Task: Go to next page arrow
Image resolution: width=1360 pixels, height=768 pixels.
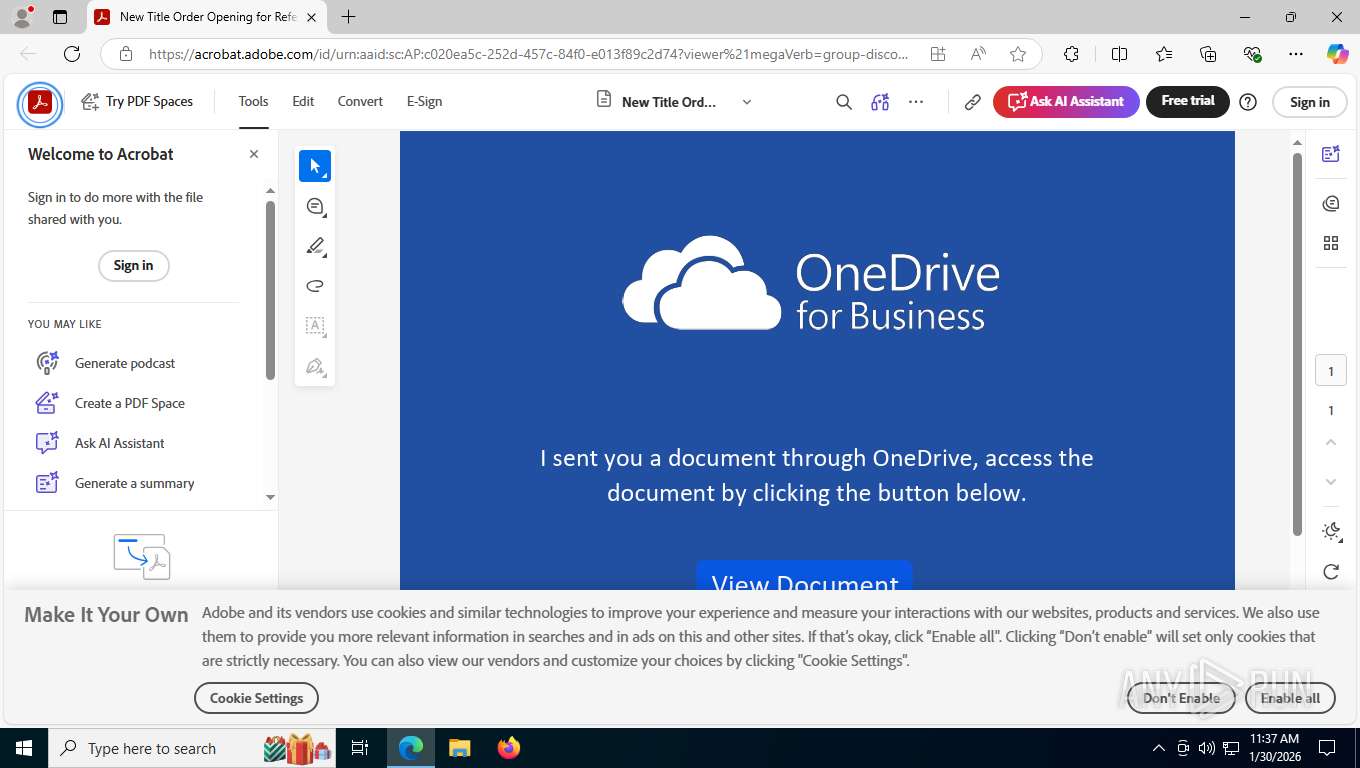Action: [x=1330, y=482]
